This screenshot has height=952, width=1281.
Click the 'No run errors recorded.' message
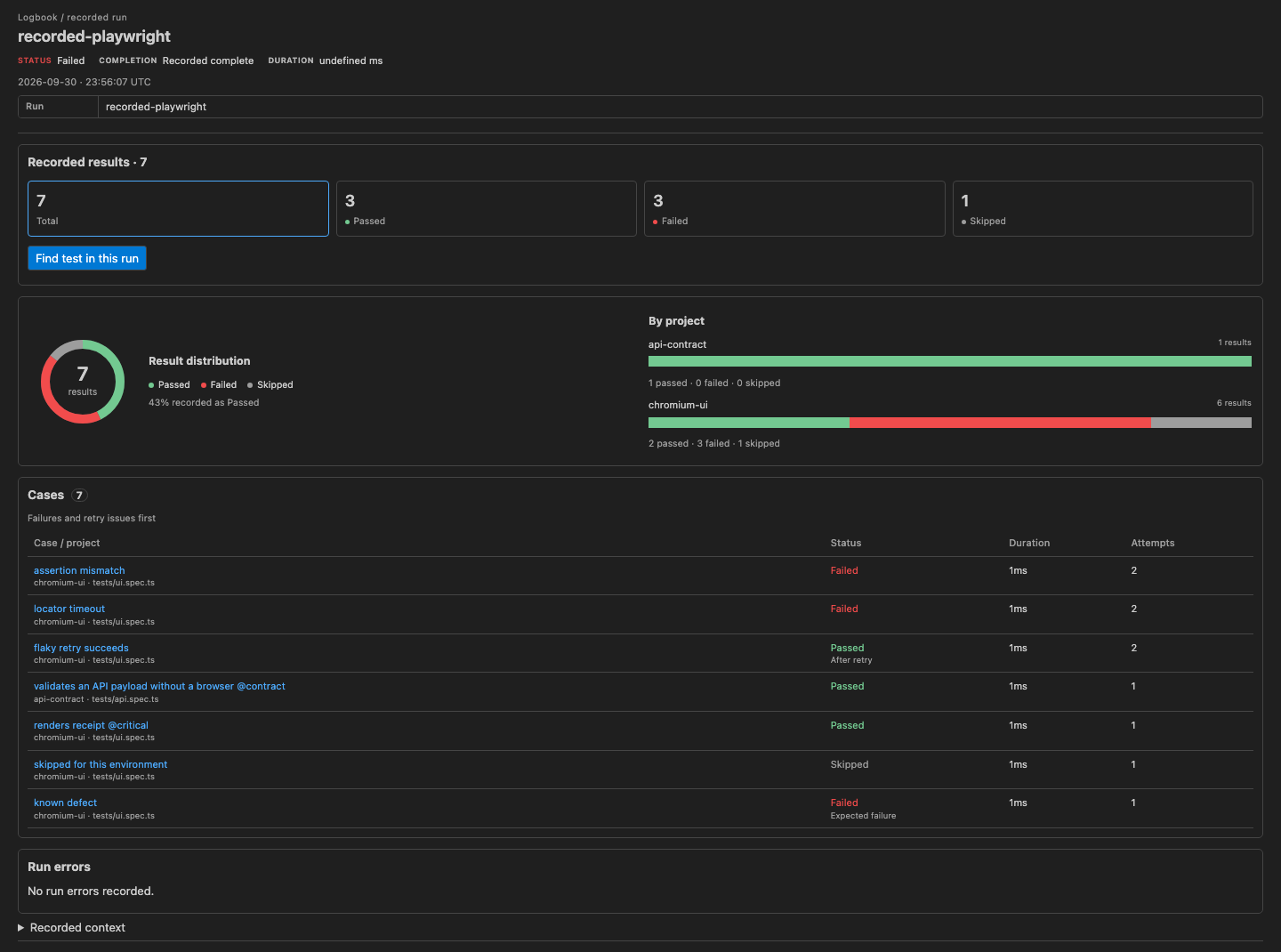tap(91, 891)
